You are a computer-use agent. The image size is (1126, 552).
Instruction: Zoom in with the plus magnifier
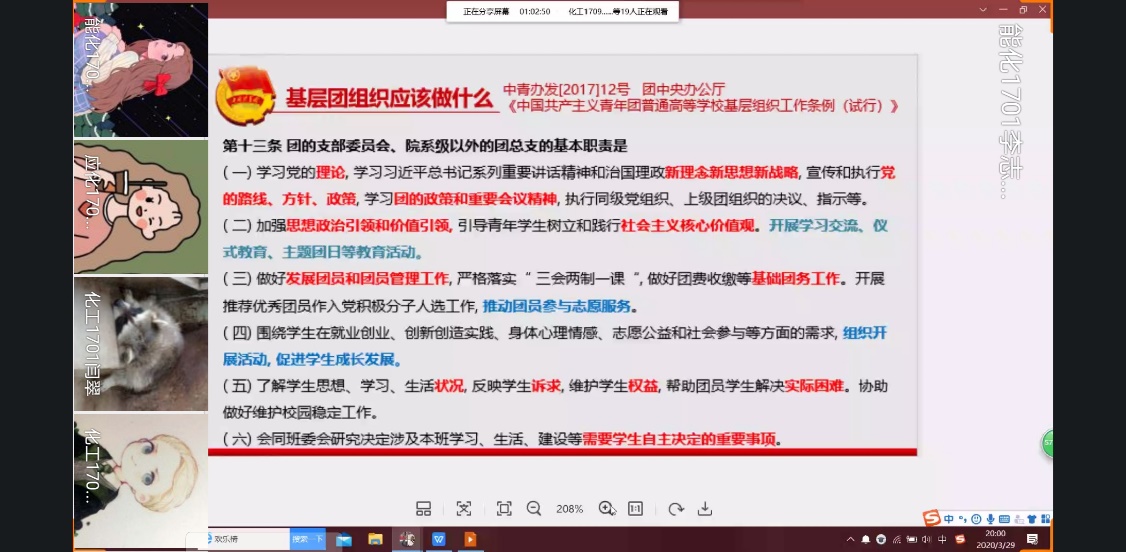click(x=606, y=508)
